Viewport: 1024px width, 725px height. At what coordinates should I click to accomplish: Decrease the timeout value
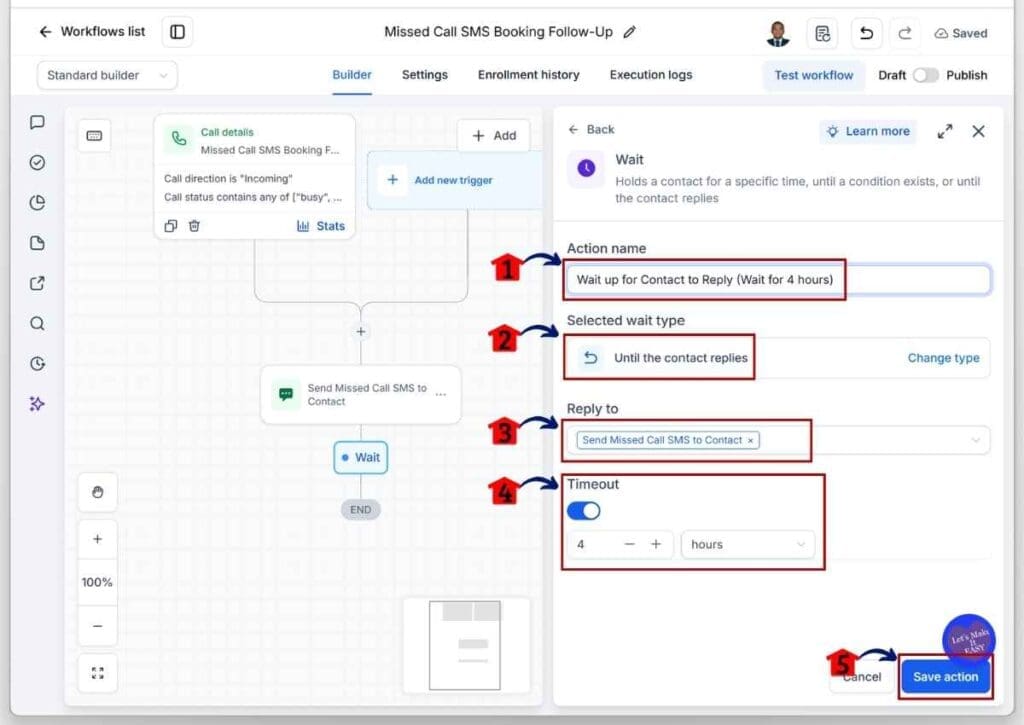[630, 544]
